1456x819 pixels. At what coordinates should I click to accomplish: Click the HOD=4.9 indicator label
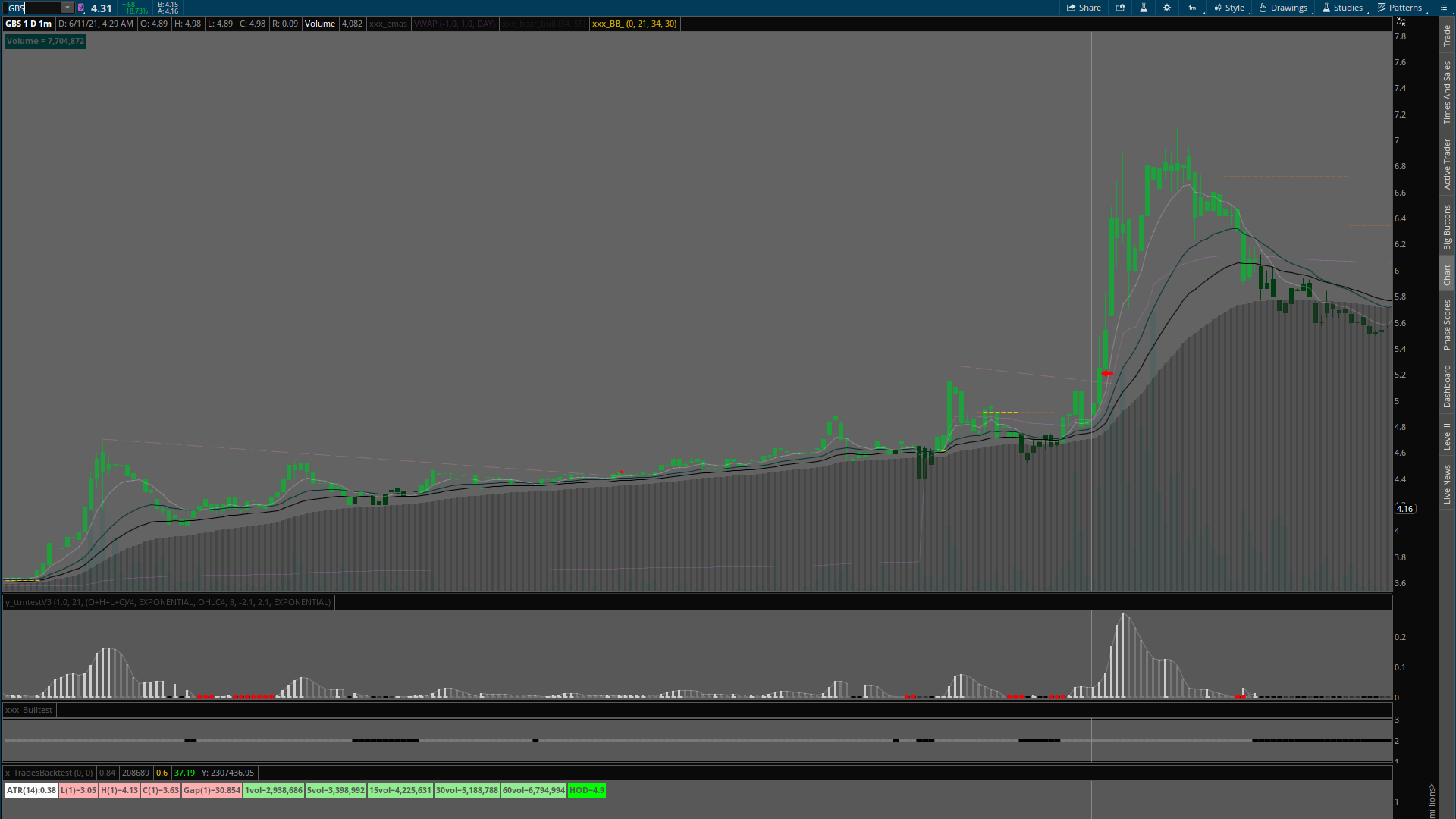click(x=586, y=790)
